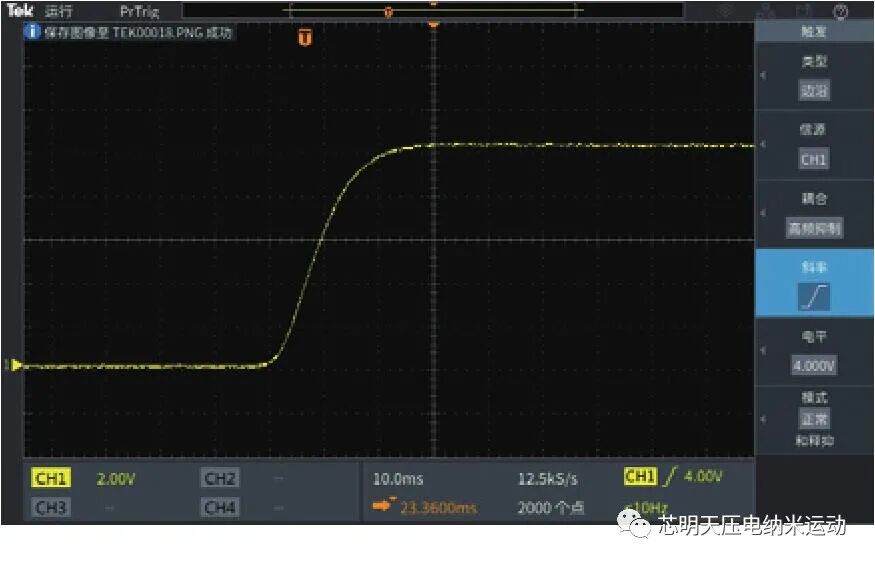Click the TEK00018.PNG save success message

[x=137, y=32]
